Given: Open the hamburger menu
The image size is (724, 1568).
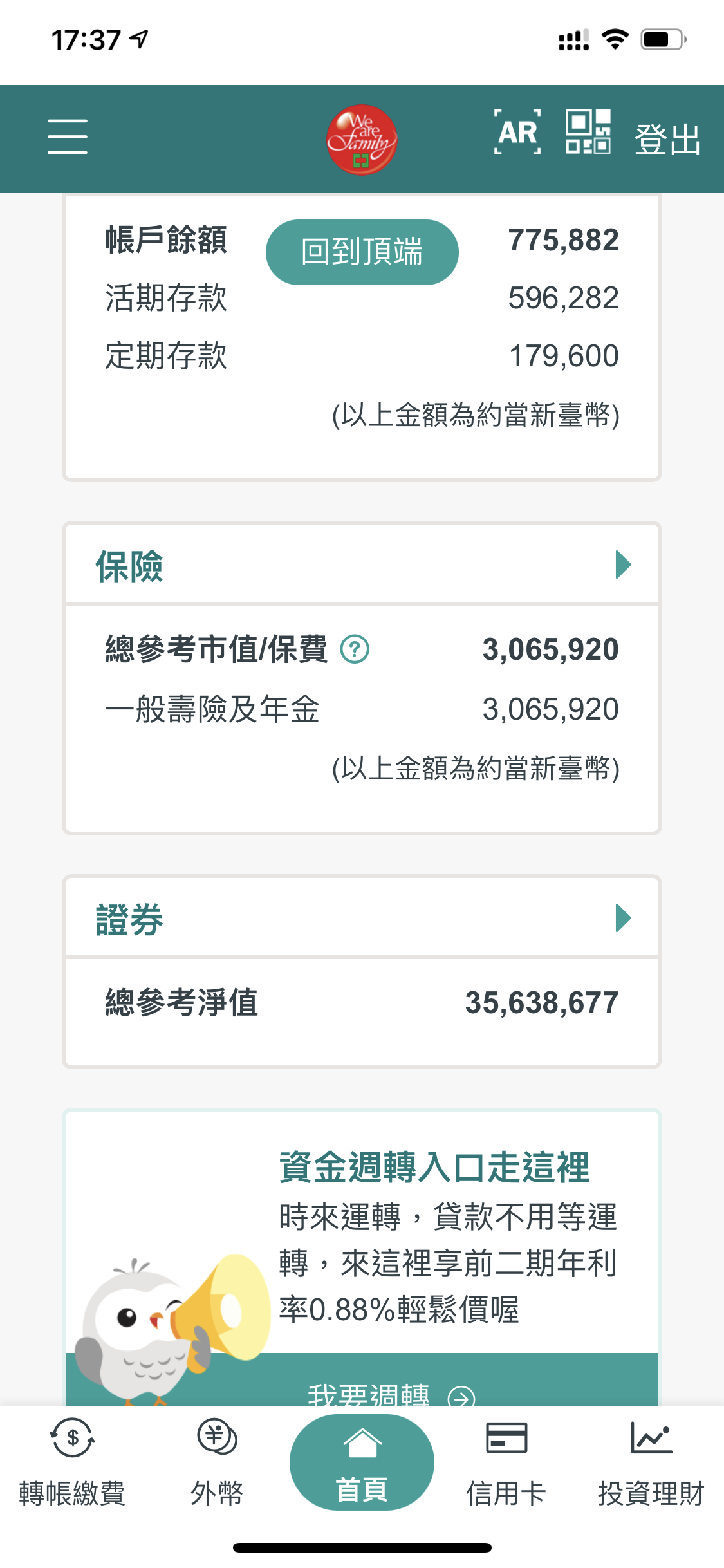Looking at the screenshot, I should click(68, 136).
